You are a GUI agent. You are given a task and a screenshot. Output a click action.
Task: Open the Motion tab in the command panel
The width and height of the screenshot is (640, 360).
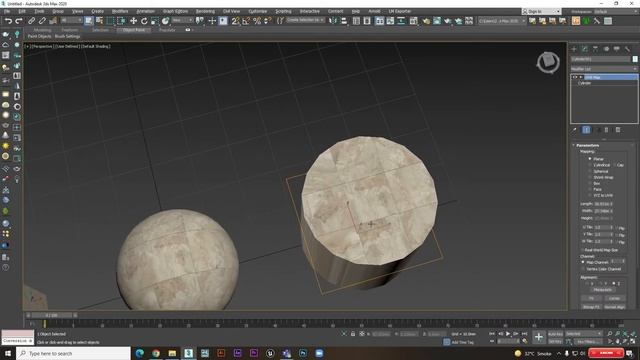pyautogui.click(x=606, y=49)
